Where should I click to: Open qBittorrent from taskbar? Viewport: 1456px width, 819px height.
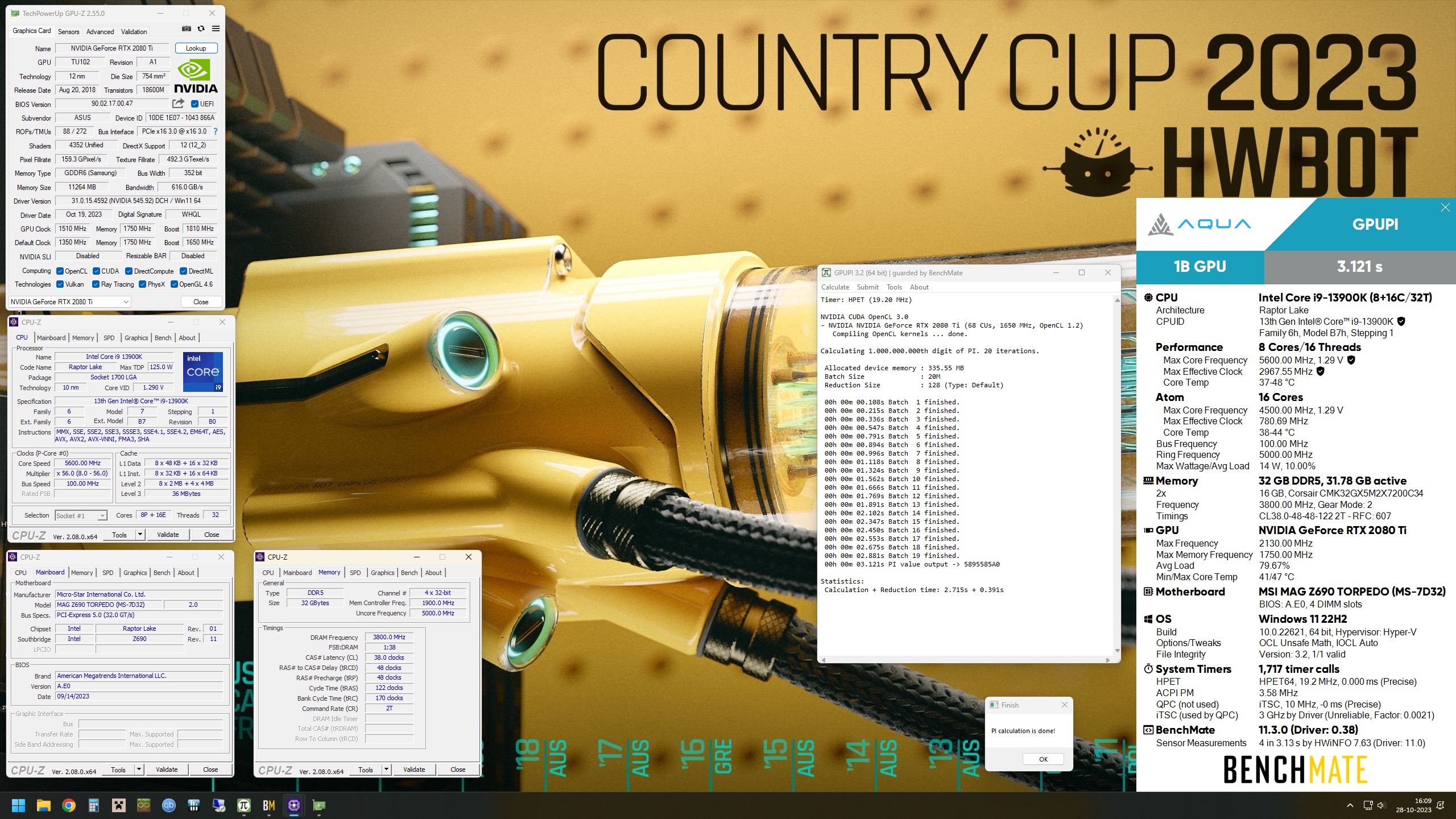click(x=168, y=805)
